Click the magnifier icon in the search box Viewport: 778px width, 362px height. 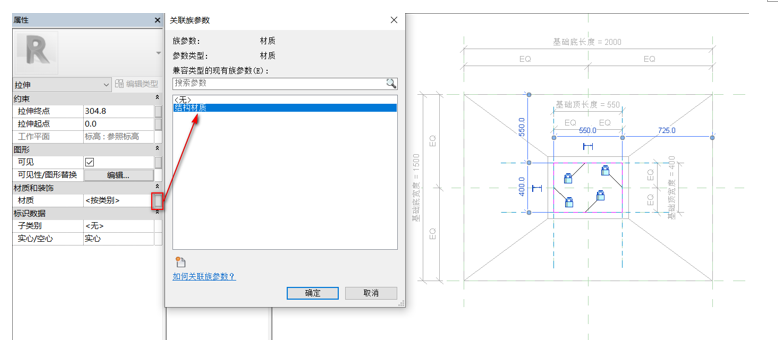pyautogui.click(x=391, y=83)
